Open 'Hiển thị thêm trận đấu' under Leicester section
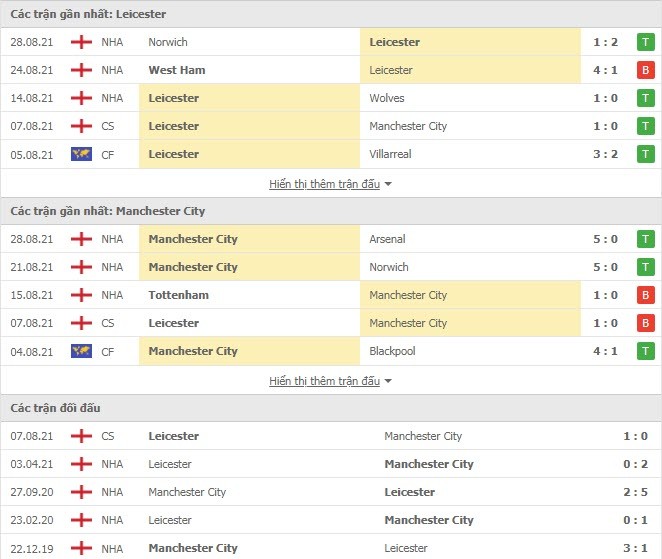The height and width of the screenshot is (559, 662). (x=324, y=184)
